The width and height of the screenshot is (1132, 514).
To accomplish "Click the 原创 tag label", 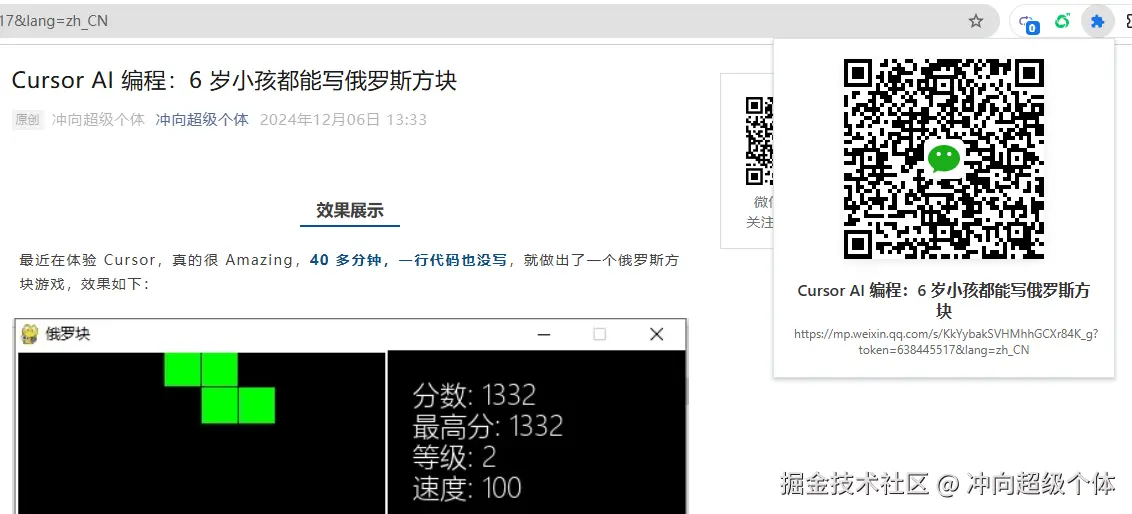I will point(27,120).
